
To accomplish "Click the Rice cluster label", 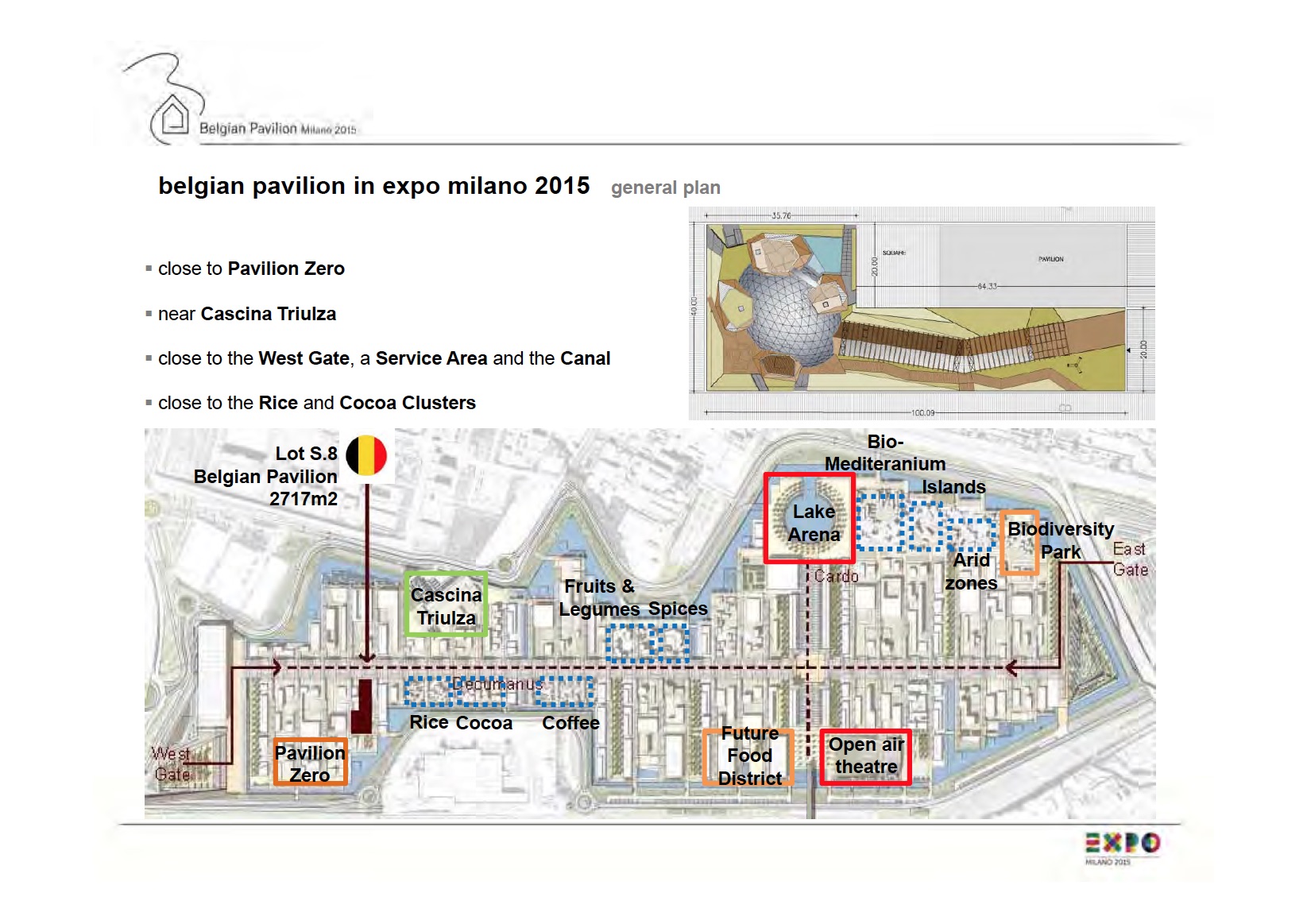I will tap(428, 722).
